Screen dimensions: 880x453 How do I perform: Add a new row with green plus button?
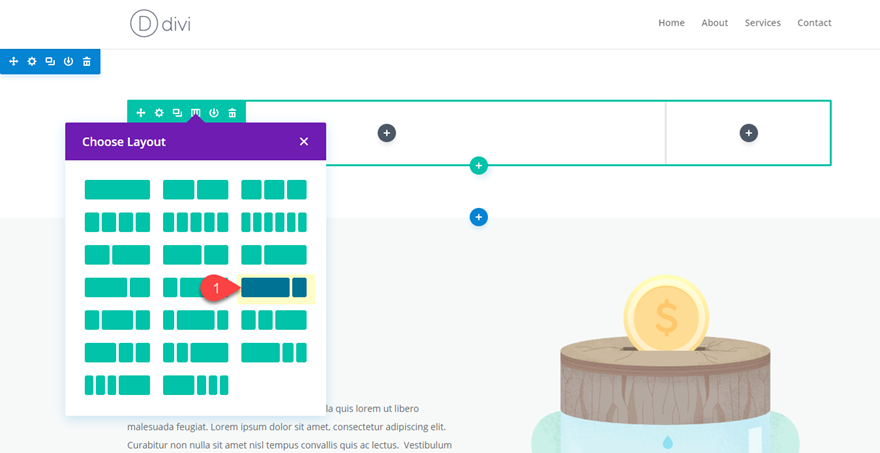(479, 165)
